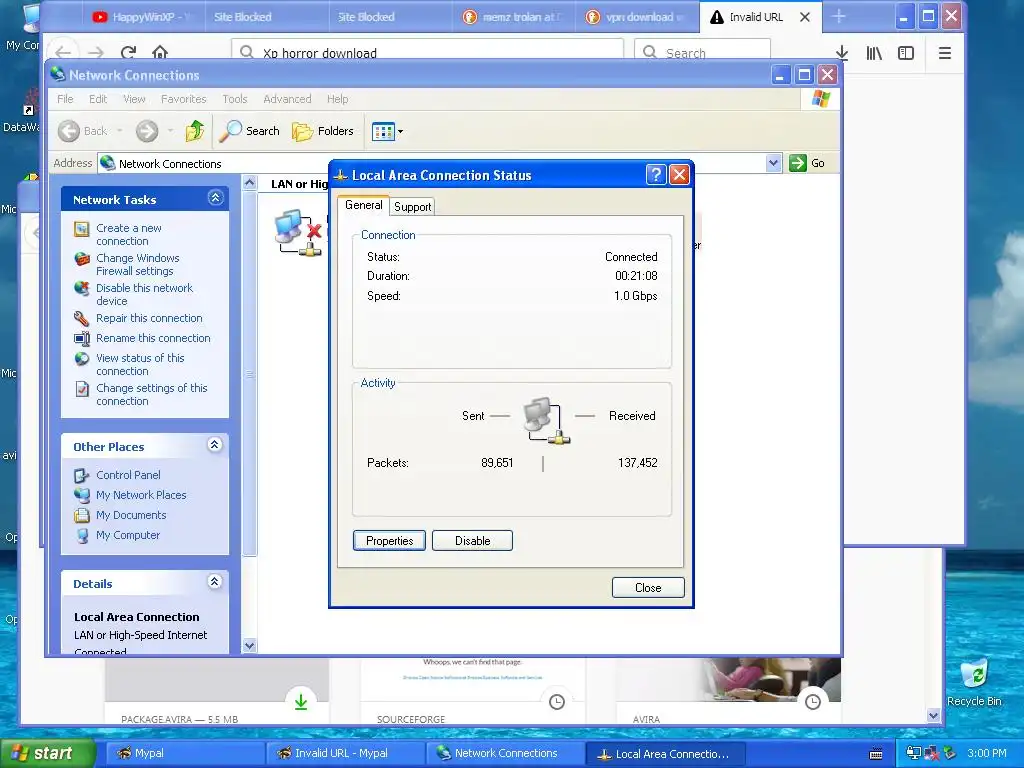The image size is (1024, 768).
Task: Click the Back button in Network Connections
Action: 83,131
